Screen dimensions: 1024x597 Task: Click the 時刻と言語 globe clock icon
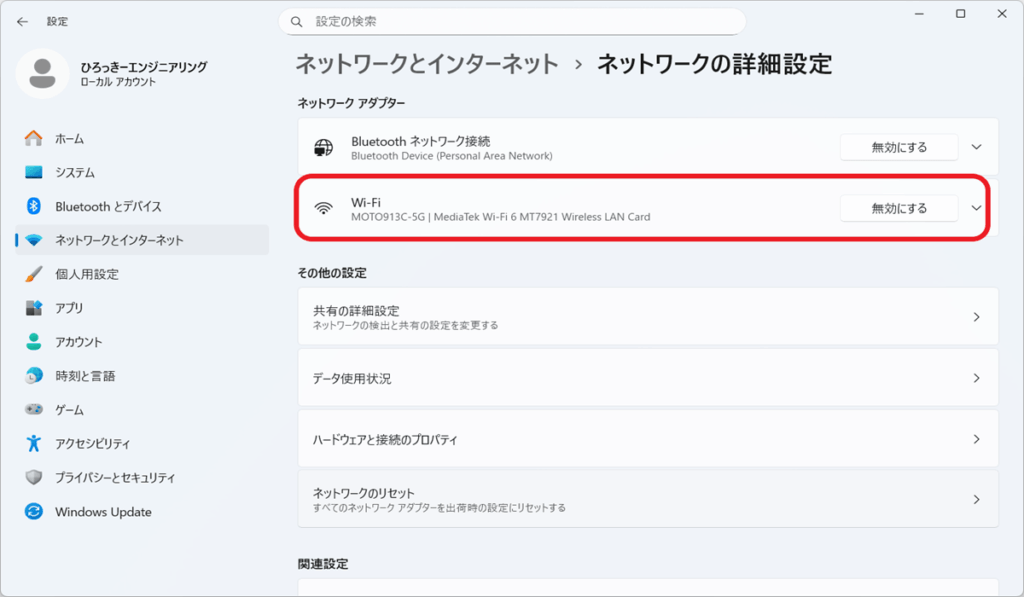coord(33,376)
